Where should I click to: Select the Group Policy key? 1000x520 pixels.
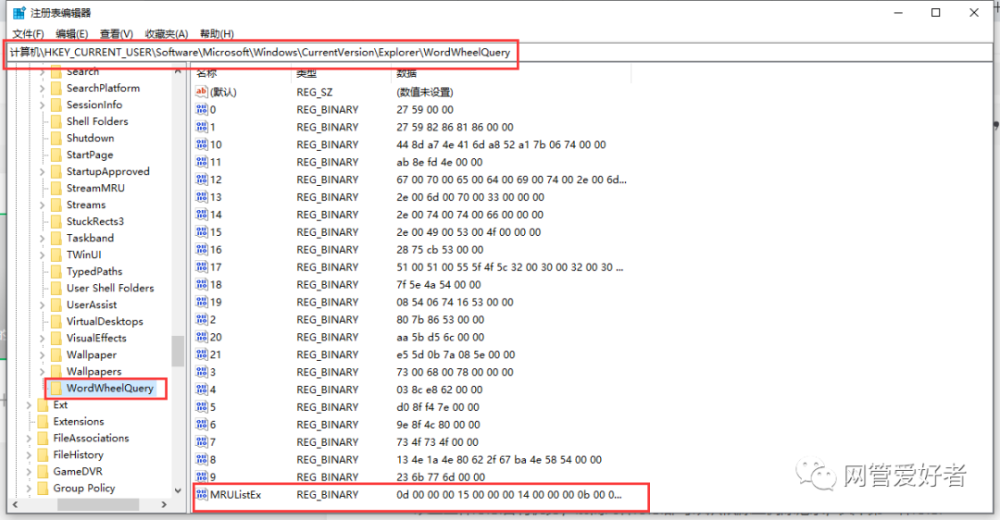click(x=84, y=488)
